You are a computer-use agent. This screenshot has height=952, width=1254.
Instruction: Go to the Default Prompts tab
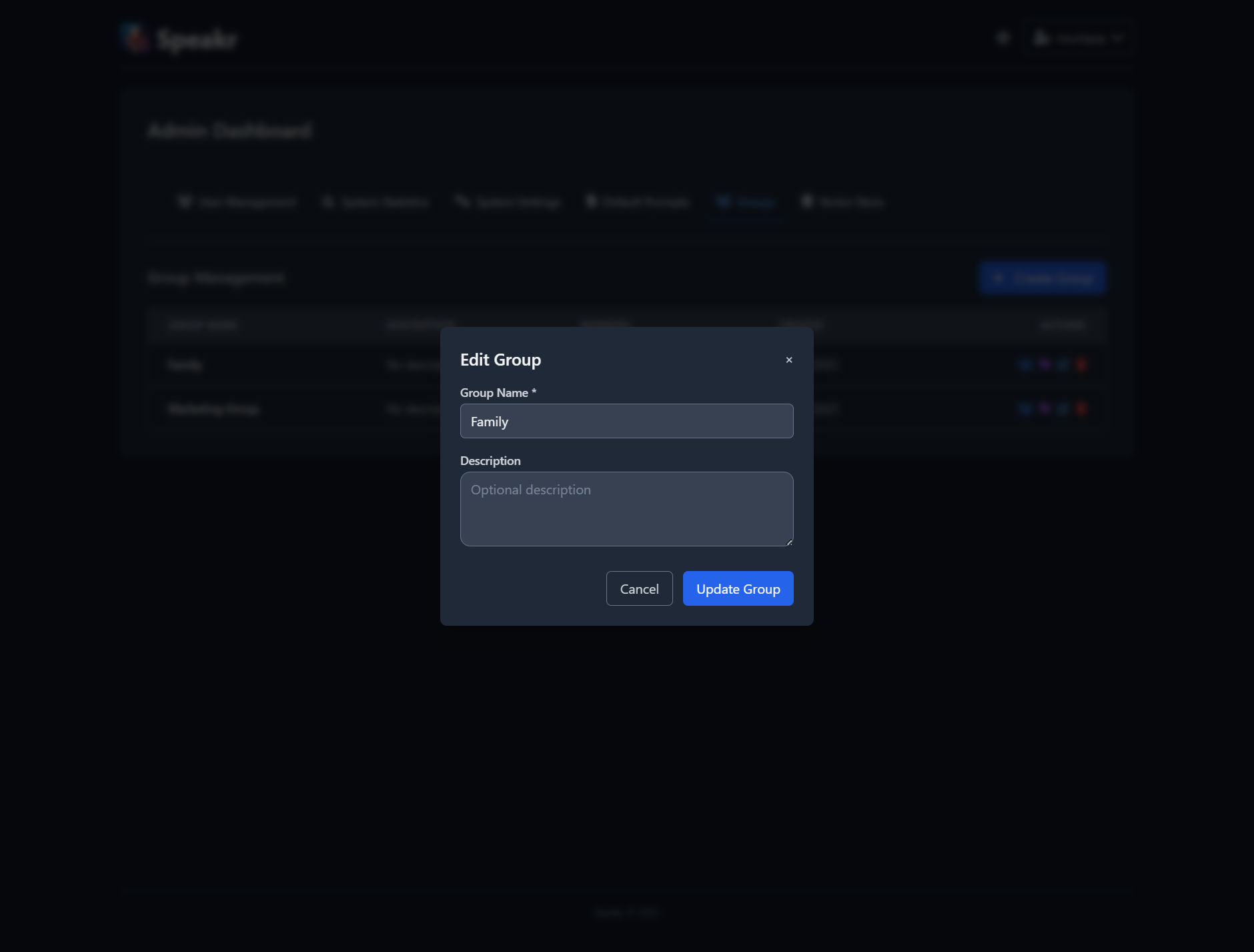(x=638, y=202)
